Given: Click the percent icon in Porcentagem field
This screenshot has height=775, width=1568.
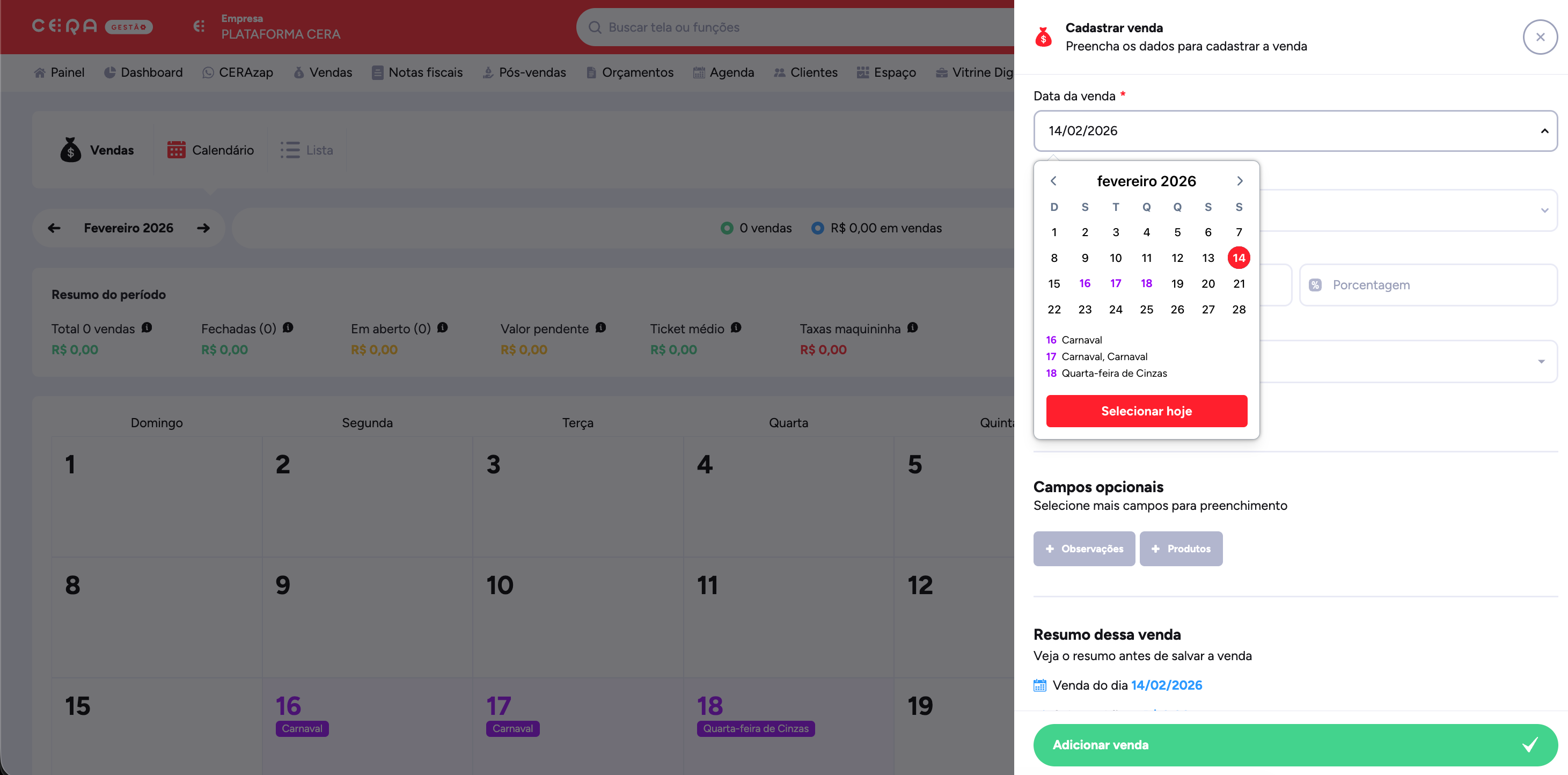Looking at the screenshot, I should click(1315, 285).
